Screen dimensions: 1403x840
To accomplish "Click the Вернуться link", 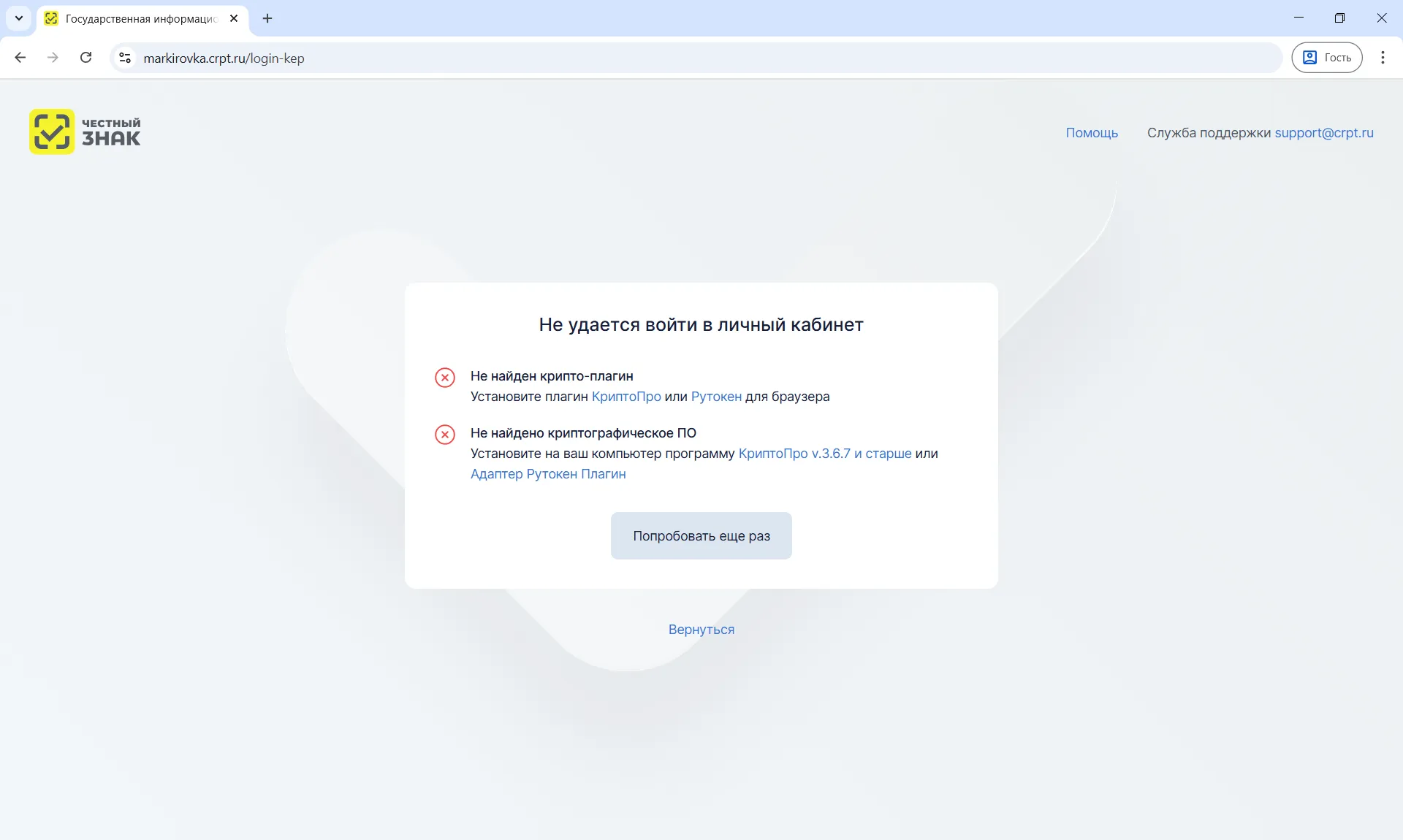I will [x=701, y=630].
